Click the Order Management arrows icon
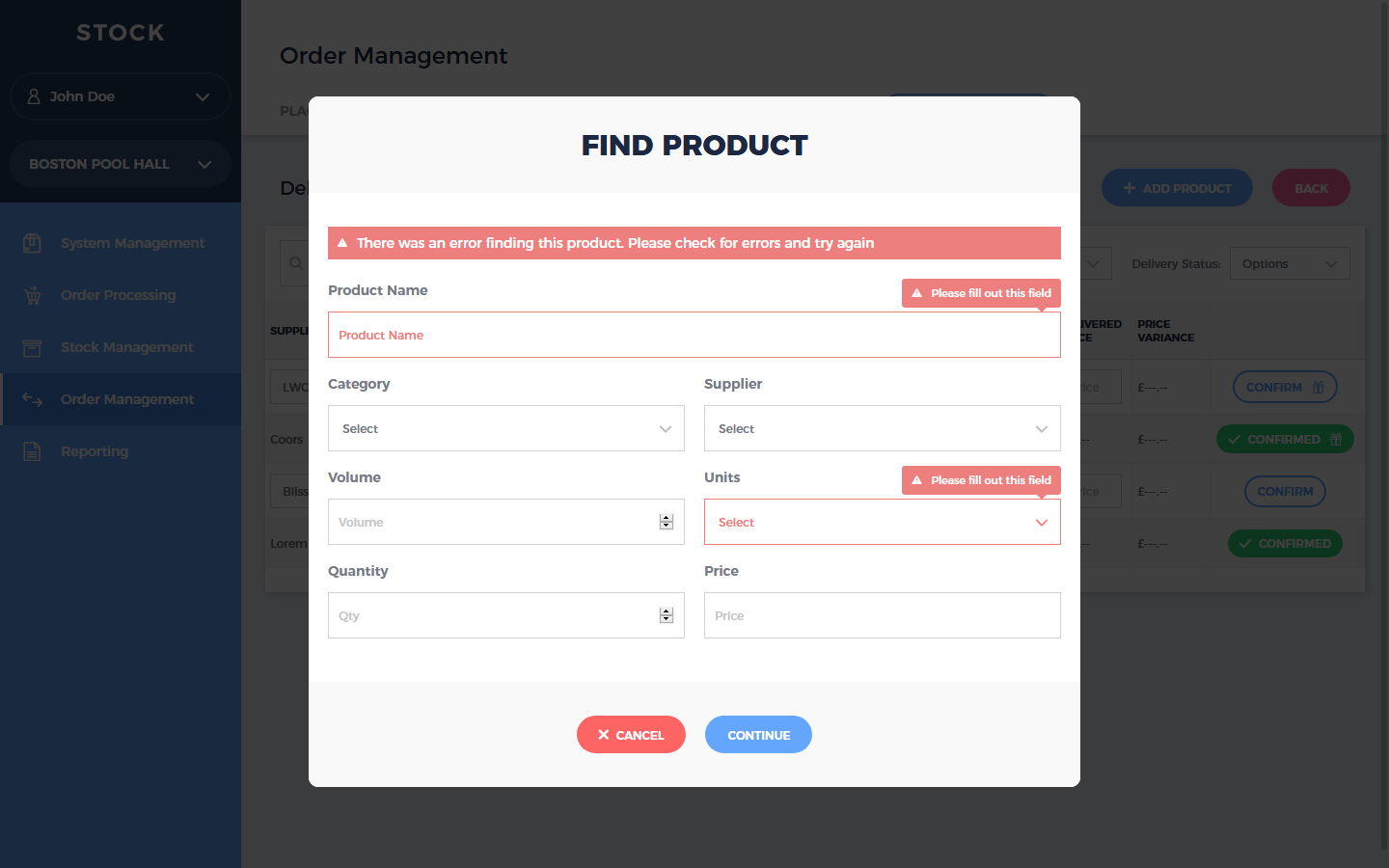This screenshot has width=1389, height=868. tap(32, 399)
